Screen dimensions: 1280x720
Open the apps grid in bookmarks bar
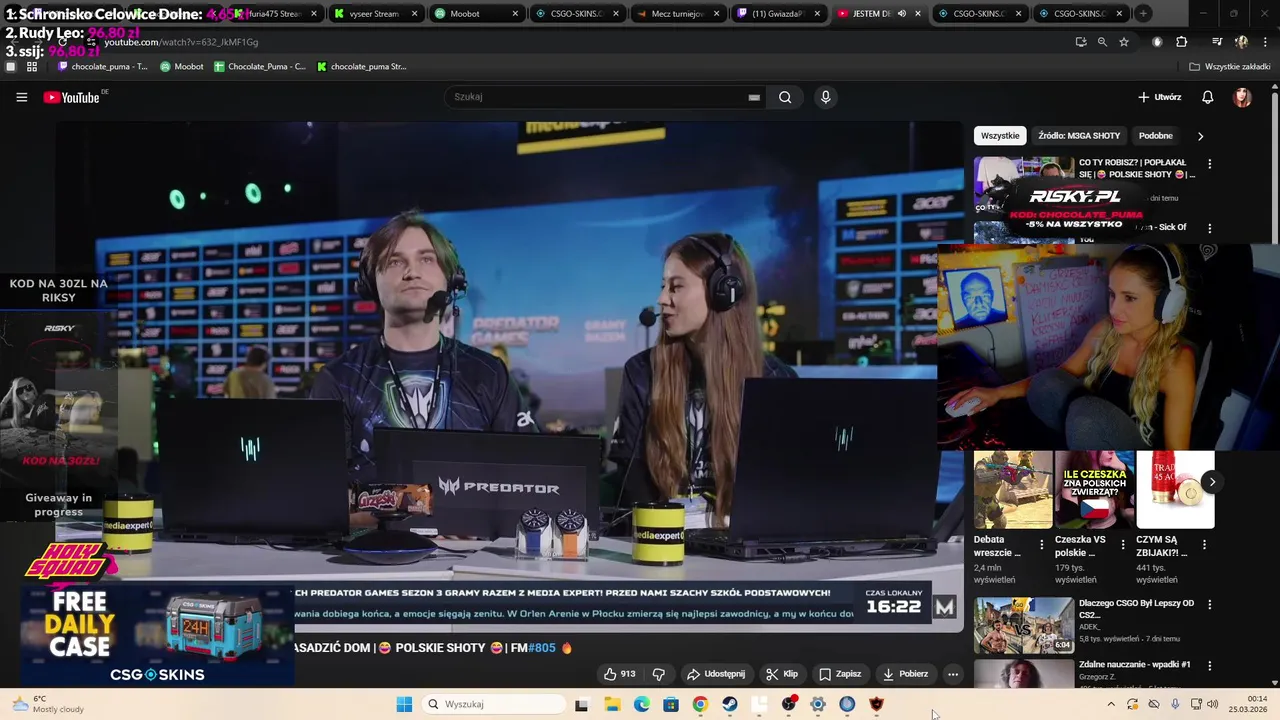(x=32, y=67)
